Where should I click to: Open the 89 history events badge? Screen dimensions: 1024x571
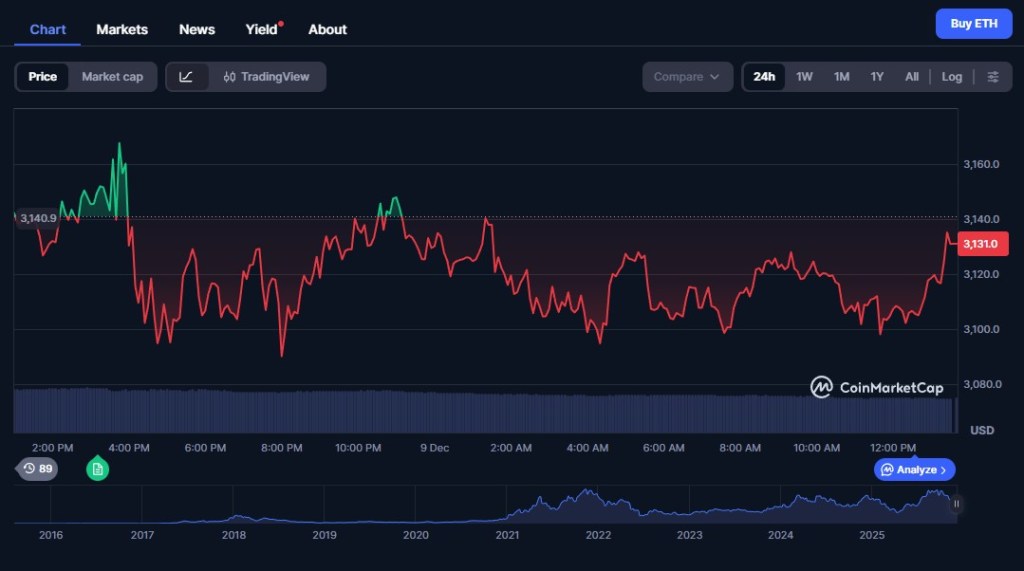click(38, 468)
